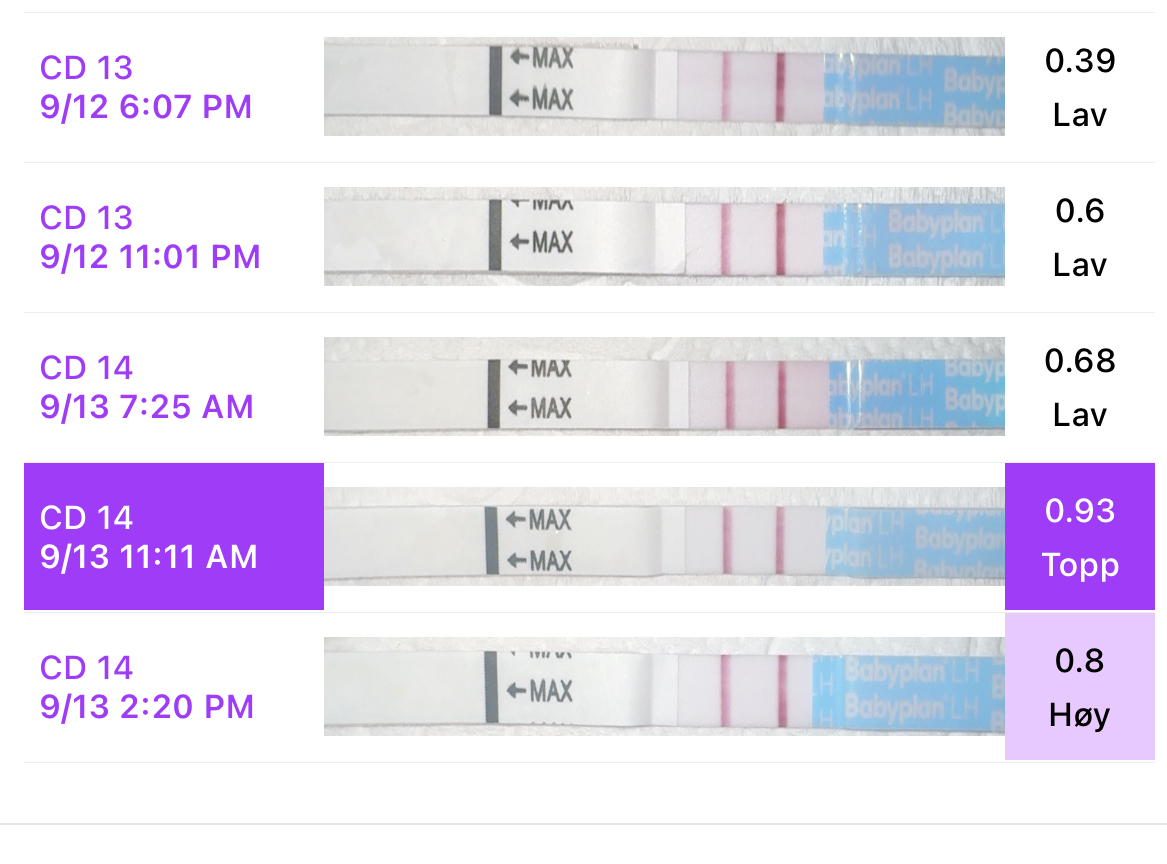Viewport: 1167px width, 864px height.
Task: Tap the Lav label under 0.68
Action: pyautogui.click(x=1080, y=415)
